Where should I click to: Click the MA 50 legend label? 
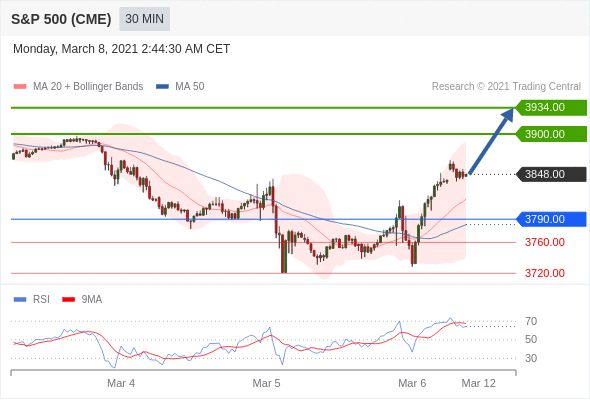[190, 86]
